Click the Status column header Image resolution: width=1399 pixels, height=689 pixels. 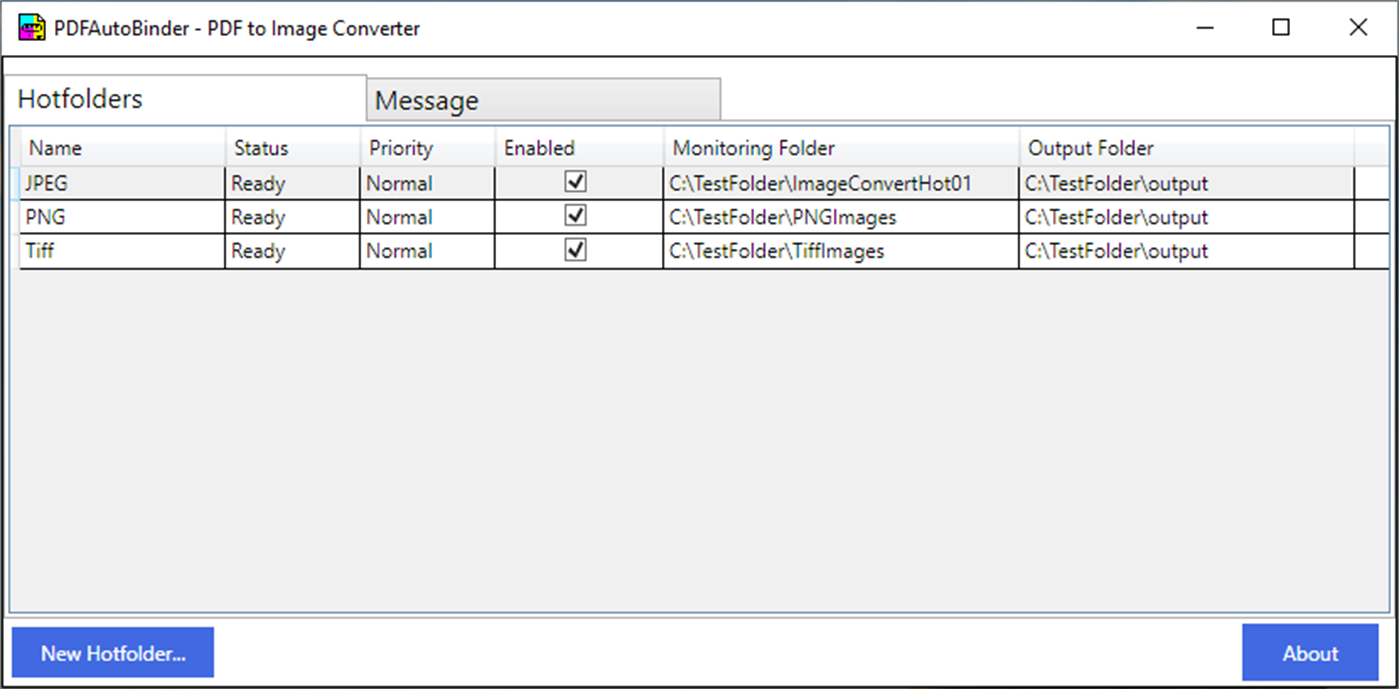pos(260,147)
